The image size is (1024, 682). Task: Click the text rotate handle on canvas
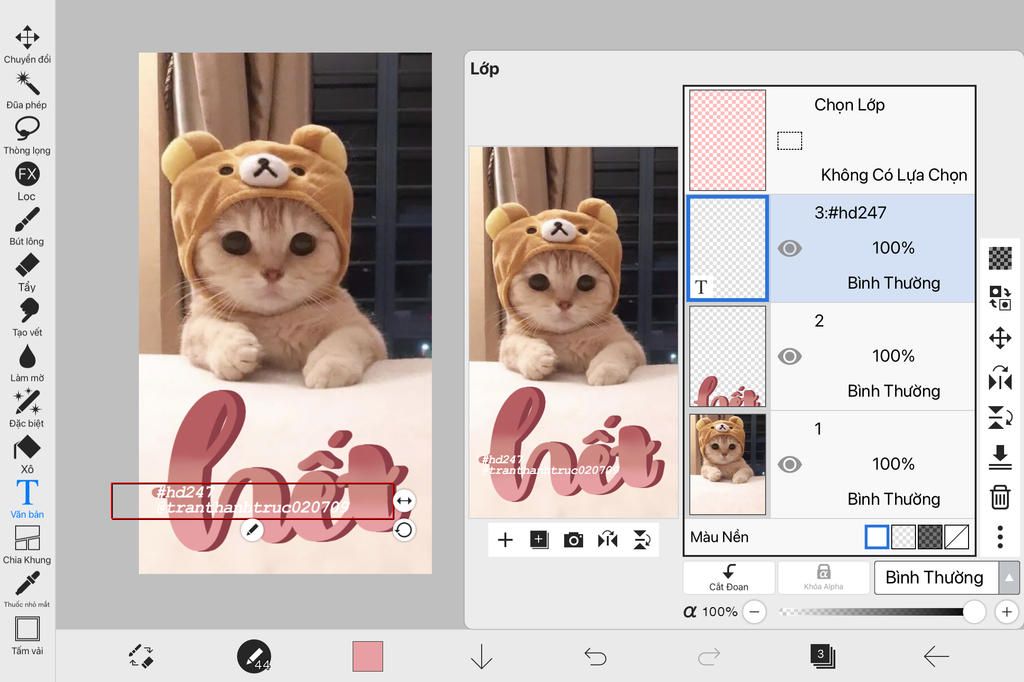(404, 530)
